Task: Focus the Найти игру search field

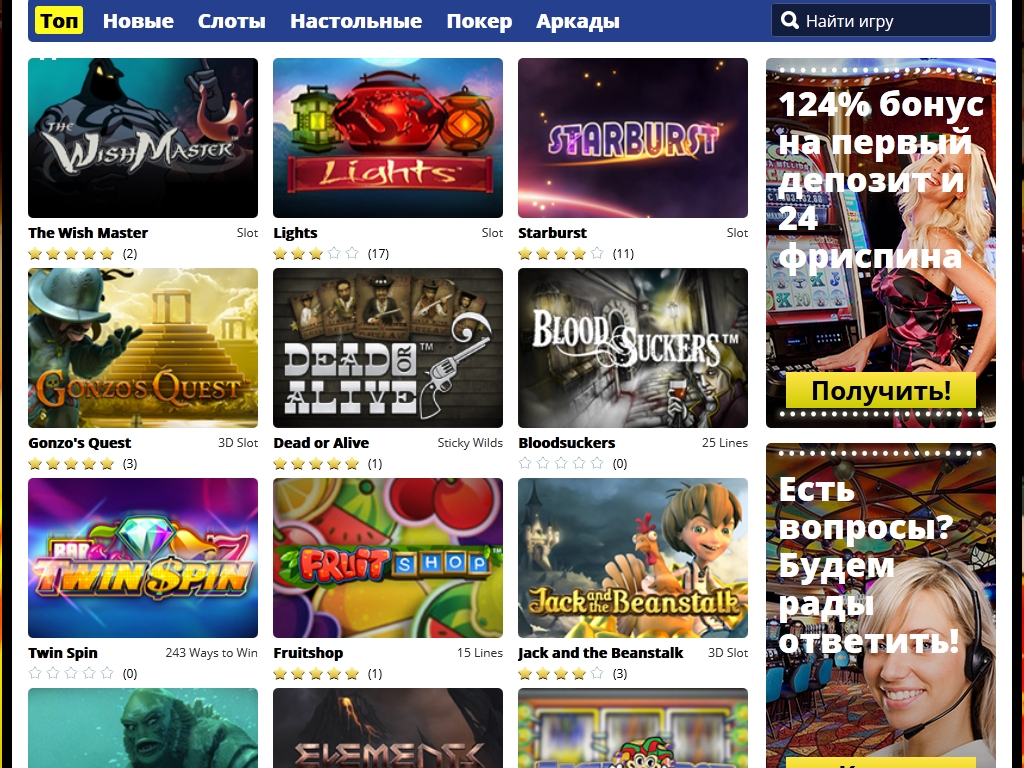Action: pos(881,21)
